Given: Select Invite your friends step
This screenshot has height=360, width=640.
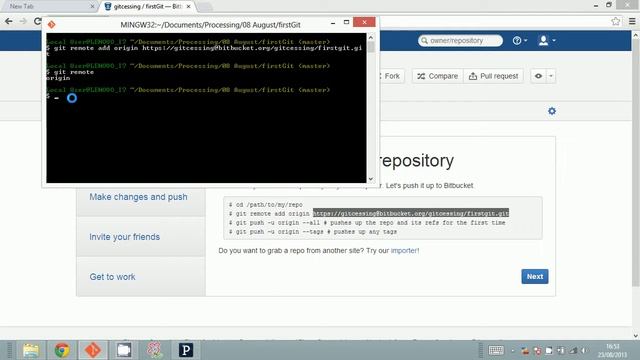Looking at the screenshot, I should tap(124, 237).
